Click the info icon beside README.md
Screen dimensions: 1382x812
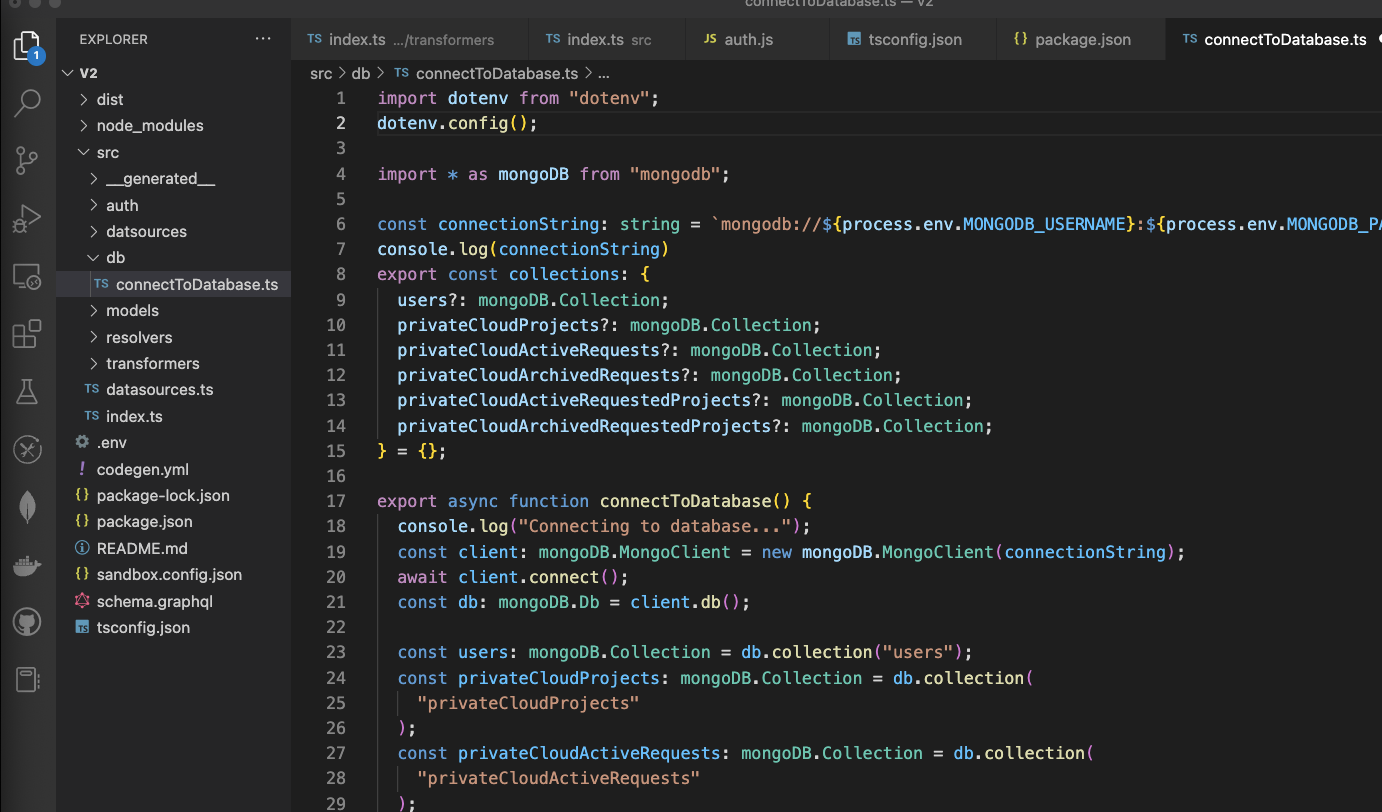(x=82, y=548)
